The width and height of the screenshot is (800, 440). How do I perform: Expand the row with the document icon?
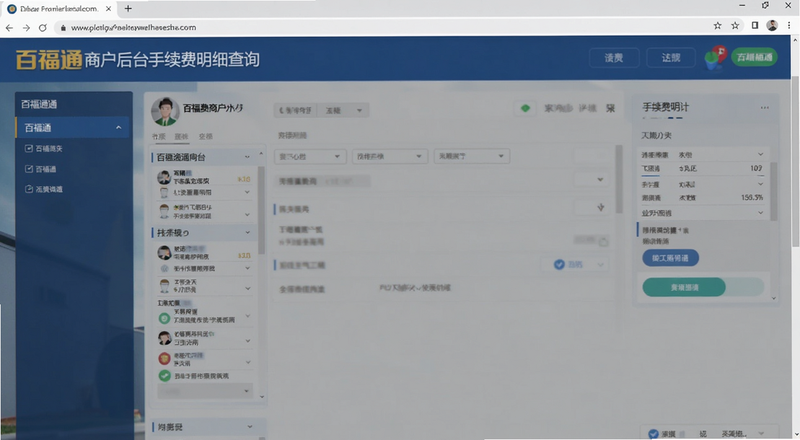pyautogui.click(x=247, y=192)
